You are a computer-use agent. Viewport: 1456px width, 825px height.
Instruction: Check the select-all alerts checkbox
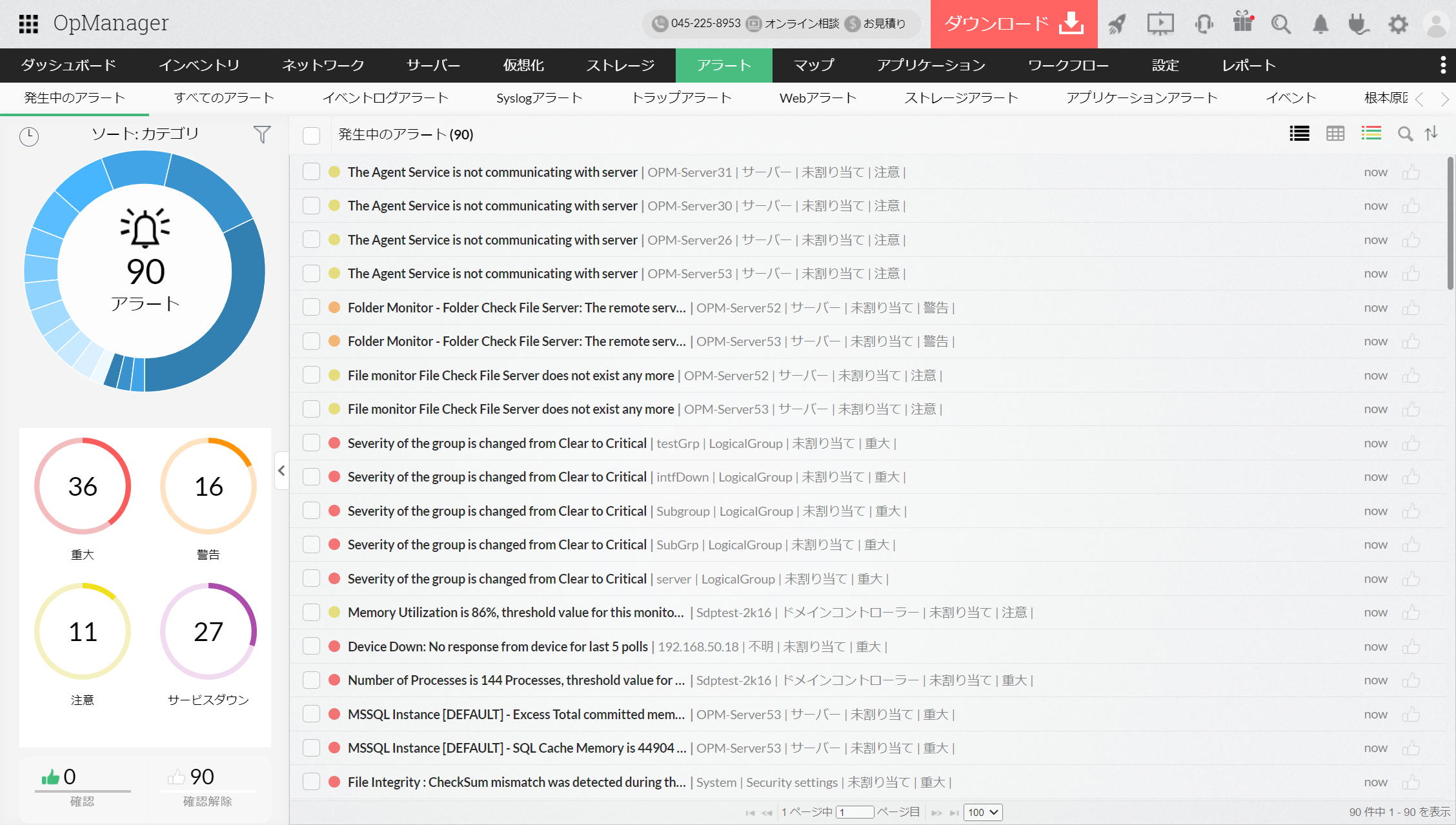[x=312, y=135]
